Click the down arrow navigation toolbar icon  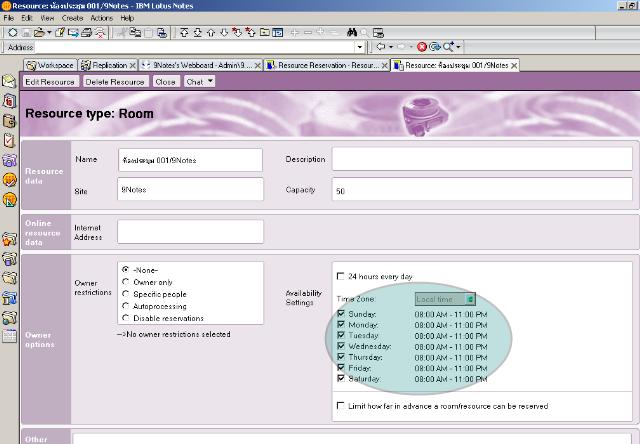point(224,33)
